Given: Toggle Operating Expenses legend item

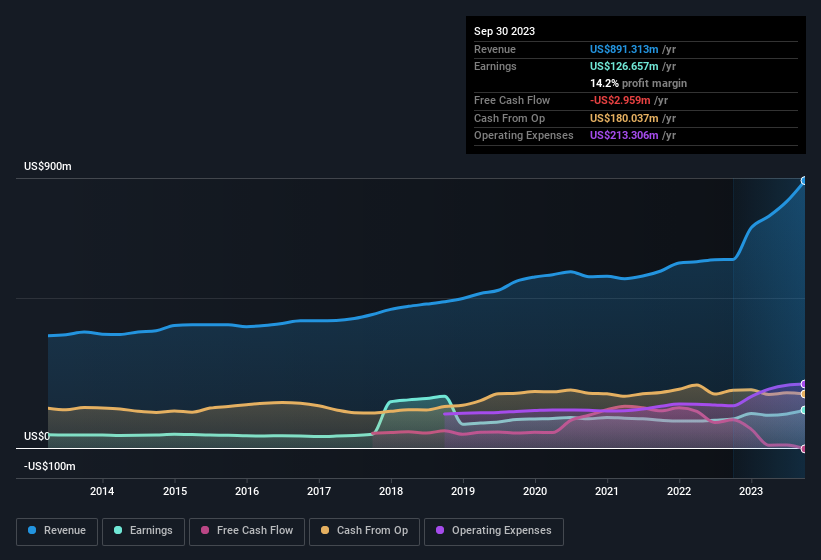Looking at the screenshot, I should [494, 530].
